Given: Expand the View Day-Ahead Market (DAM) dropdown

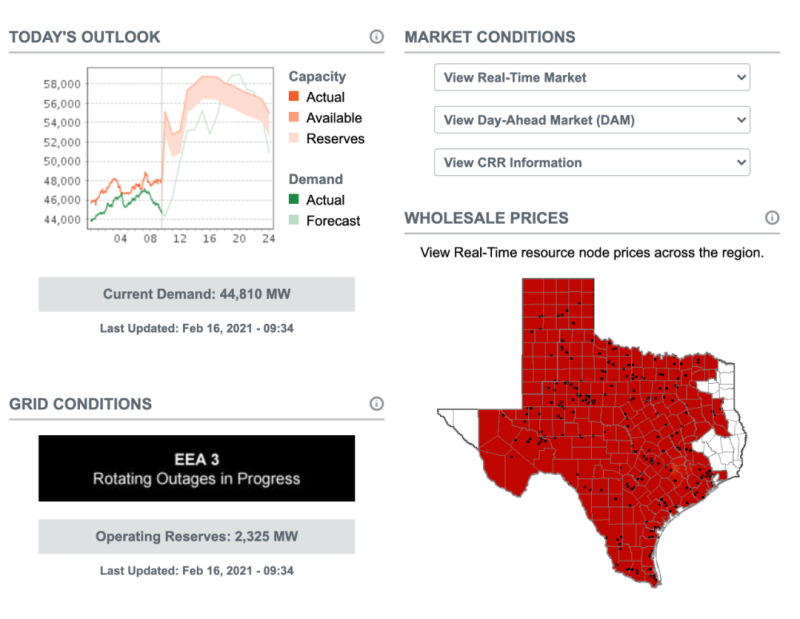Looking at the screenshot, I should [592, 120].
